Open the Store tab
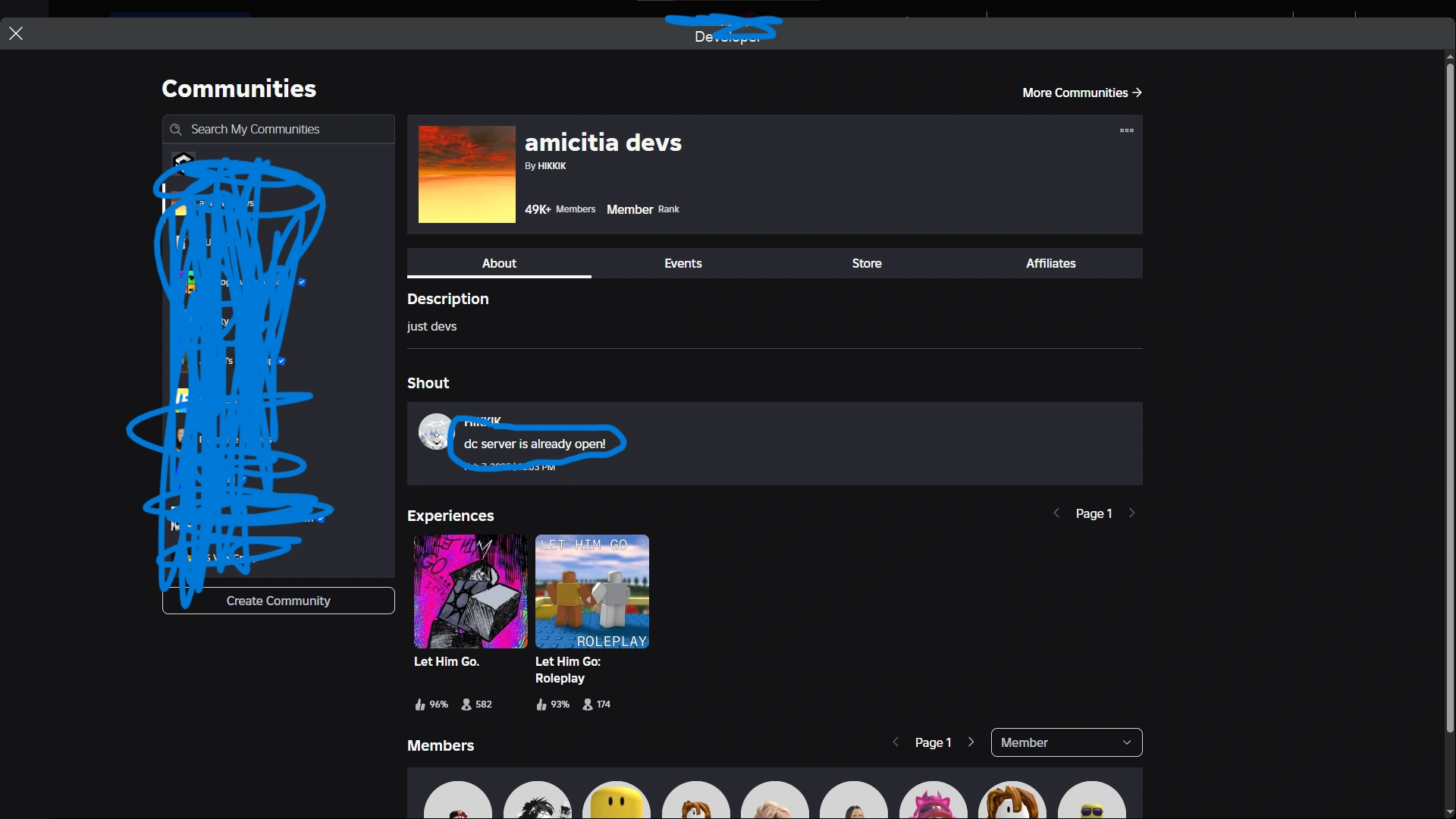This screenshot has height=819, width=1456. [867, 263]
